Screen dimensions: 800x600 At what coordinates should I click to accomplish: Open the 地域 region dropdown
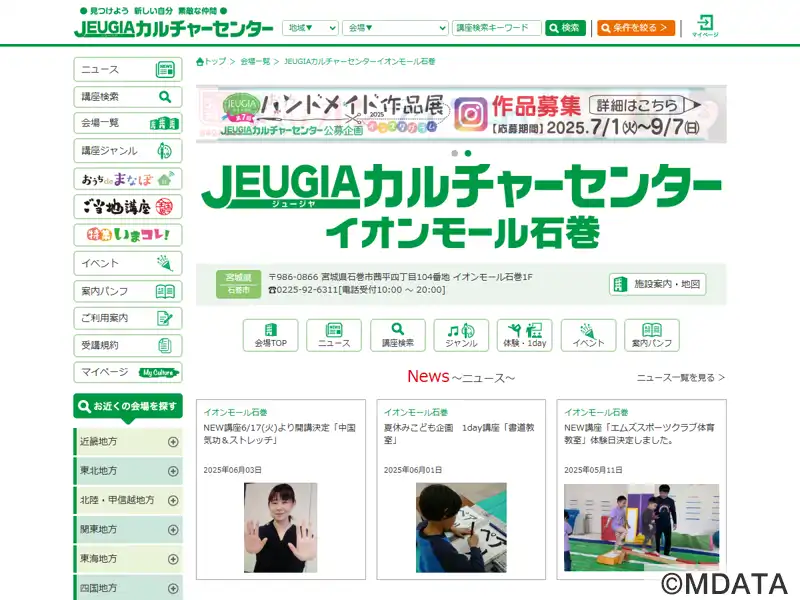tap(310, 28)
